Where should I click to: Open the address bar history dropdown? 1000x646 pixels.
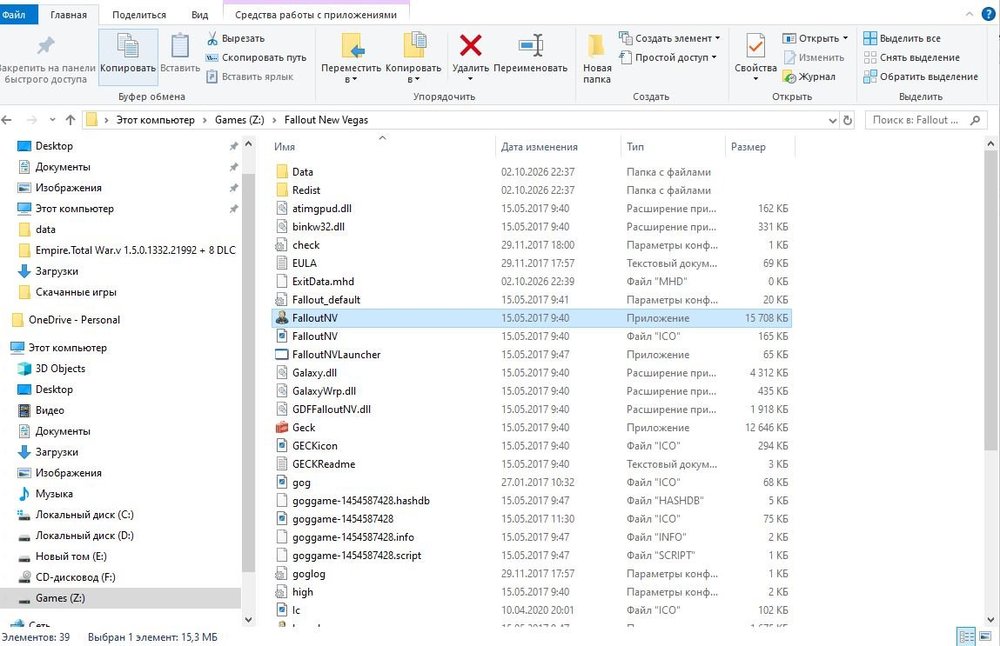click(832, 120)
